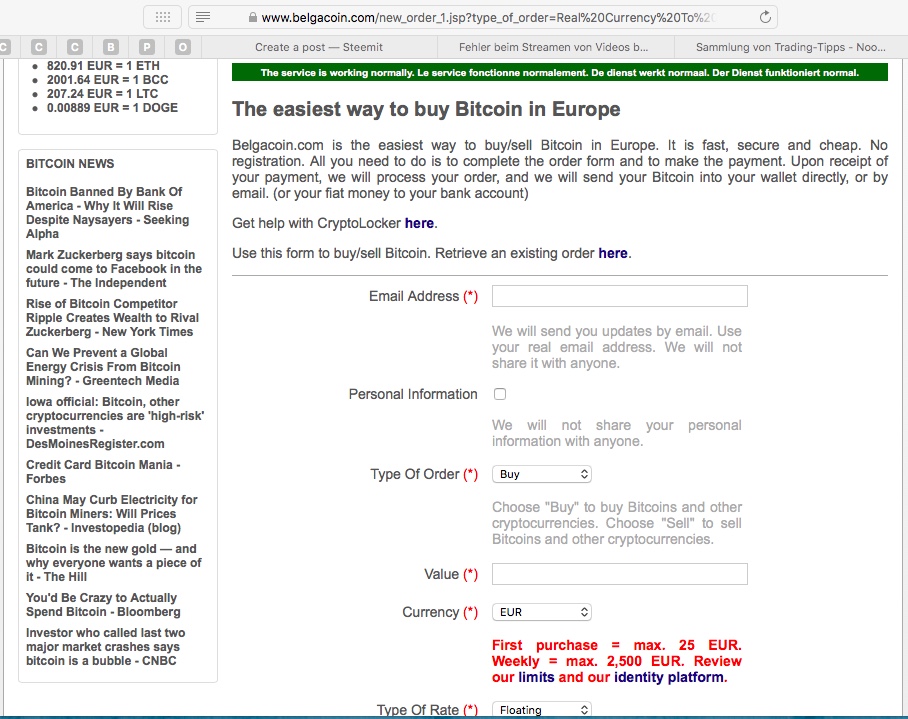Viewport: 908px width, 719px height.
Task: Open the 'limits' link in red notice
Action: (x=536, y=677)
